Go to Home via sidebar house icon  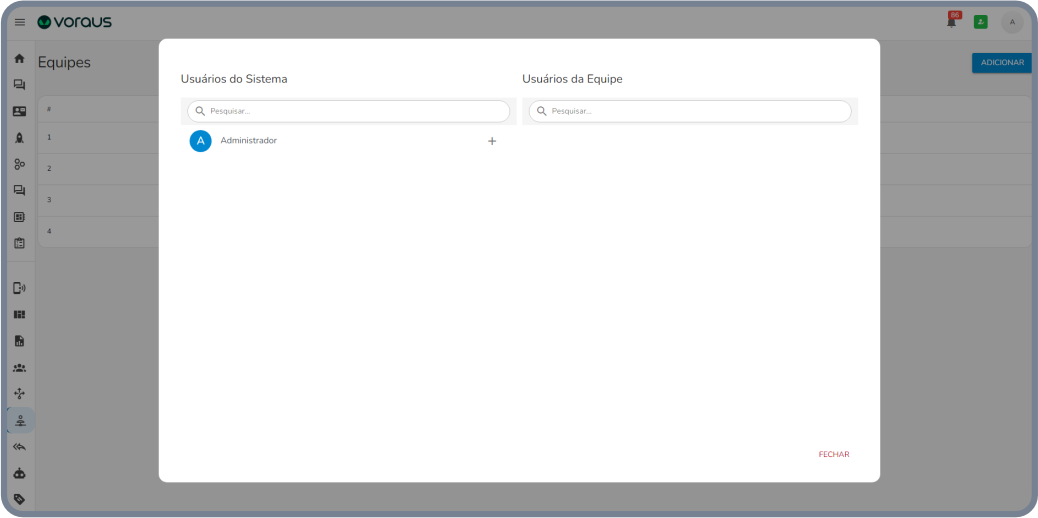pos(19,59)
